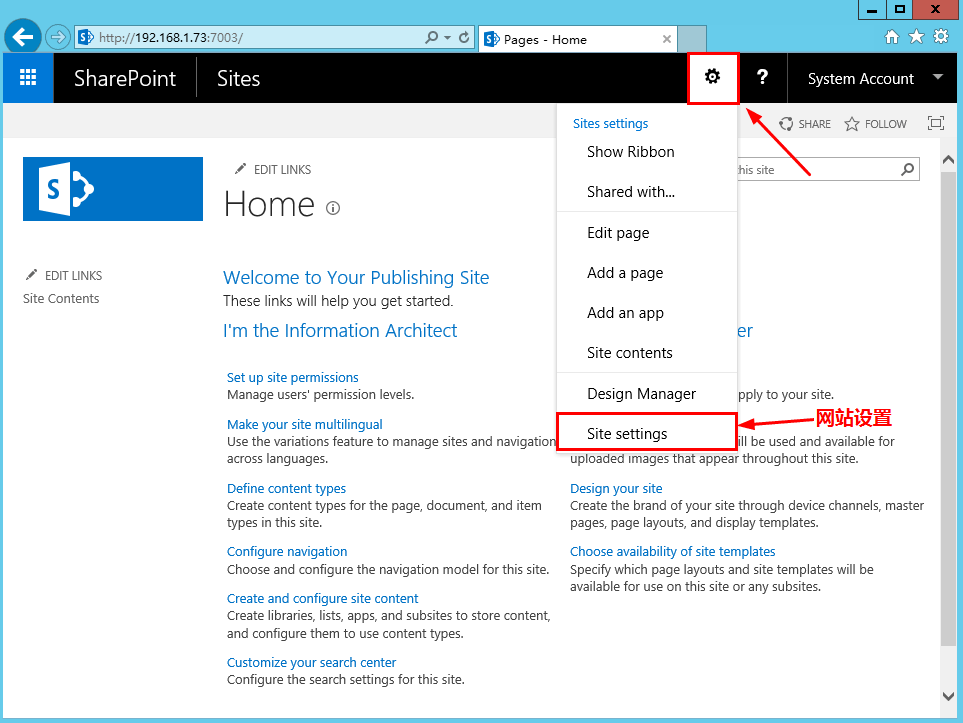
Task: Click the page scrollbar down arrow
Action: tap(948, 696)
